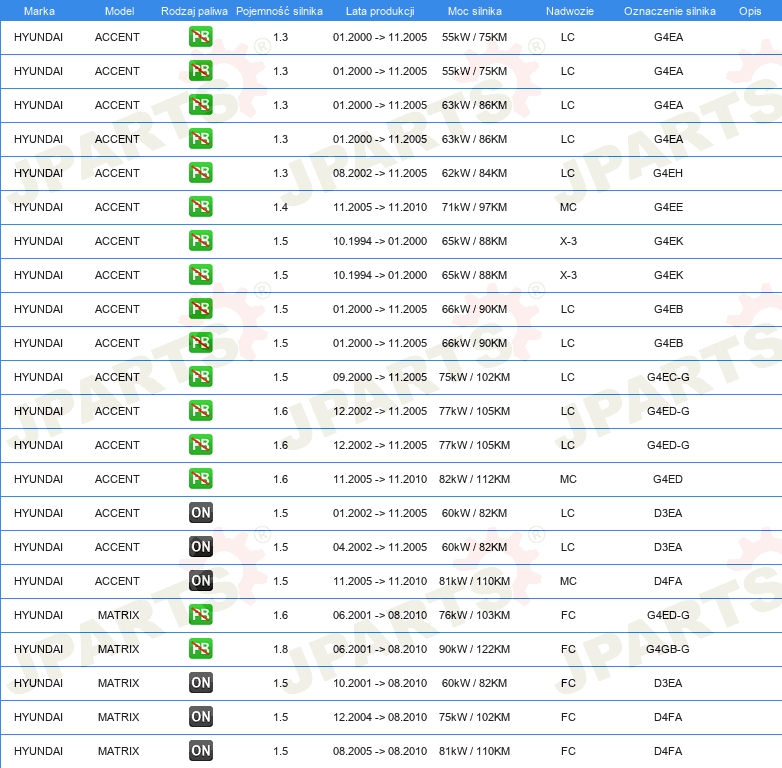Click the 1.8 engine capacity cell
Viewport: 782px width, 768px height.
pyautogui.click(x=280, y=649)
